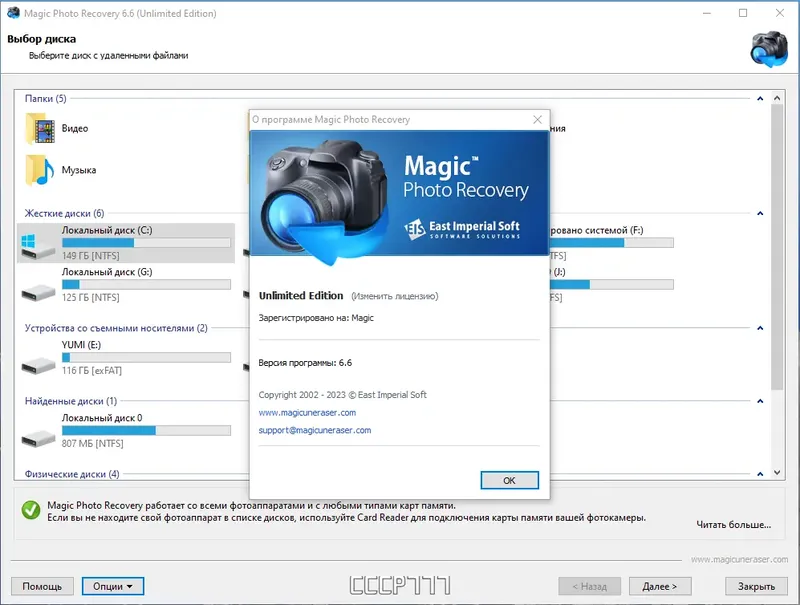This screenshot has width=800, height=605.
Task: Select the YUMI (E:) drive icon
Action: click(x=38, y=365)
